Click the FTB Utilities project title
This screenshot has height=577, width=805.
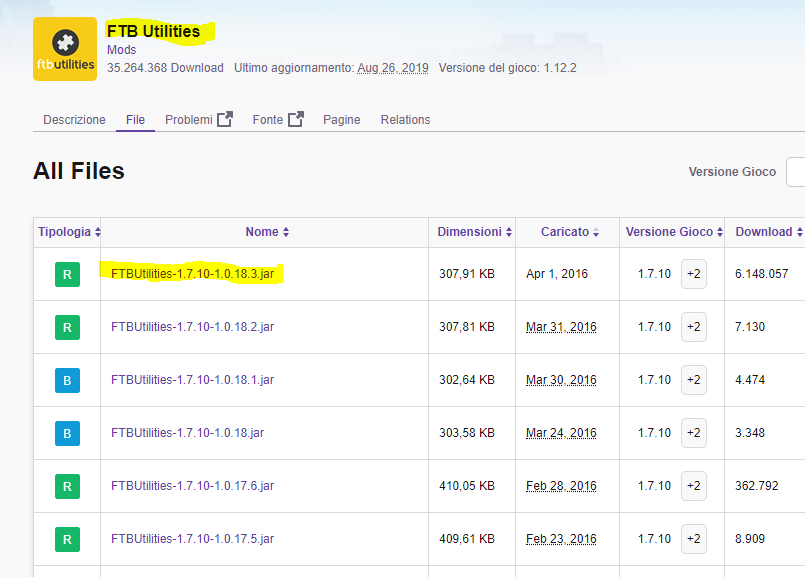[153, 31]
